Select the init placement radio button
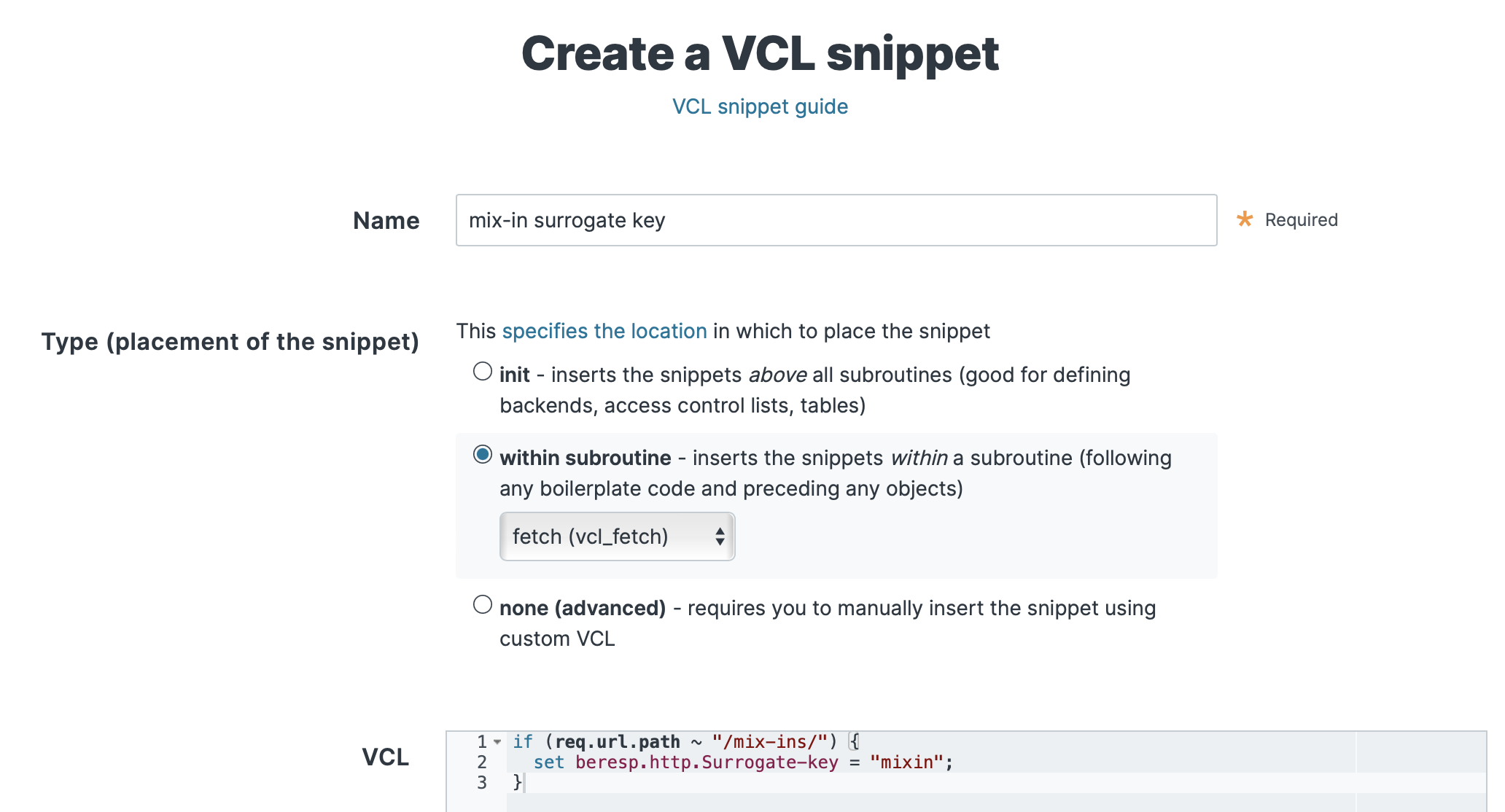The width and height of the screenshot is (1505, 812). [481, 371]
